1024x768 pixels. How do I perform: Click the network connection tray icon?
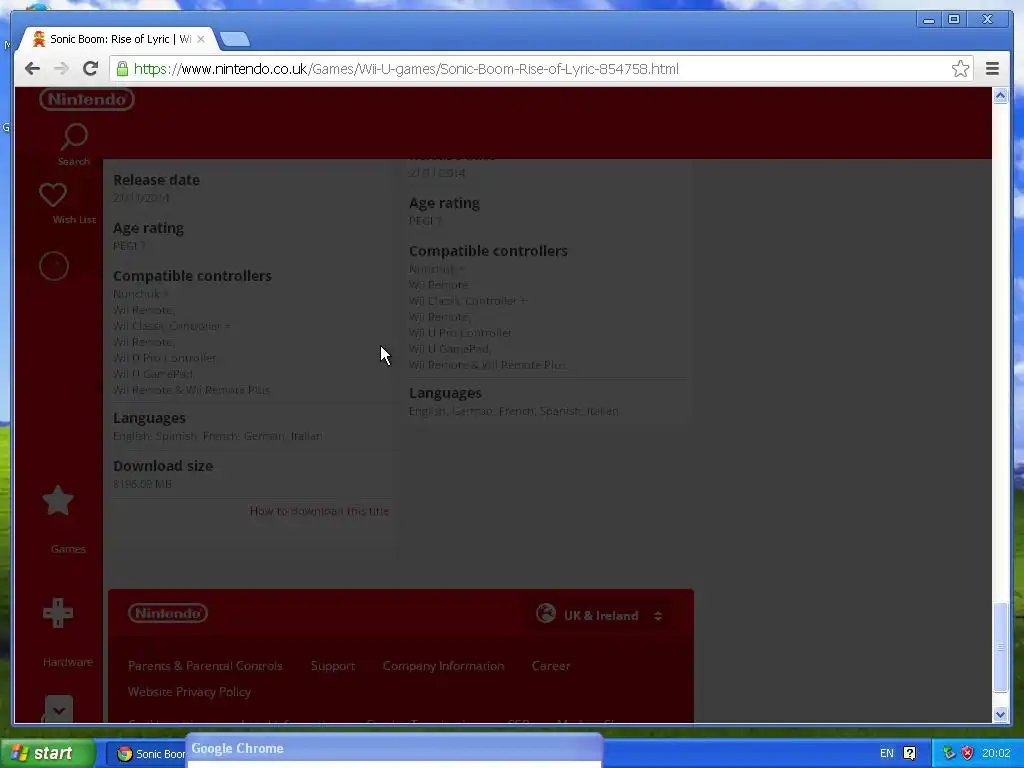click(949, 753)
